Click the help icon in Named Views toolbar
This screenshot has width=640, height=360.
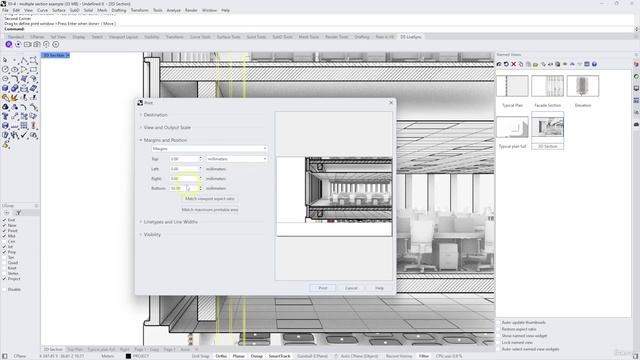(x=594, y=64)
